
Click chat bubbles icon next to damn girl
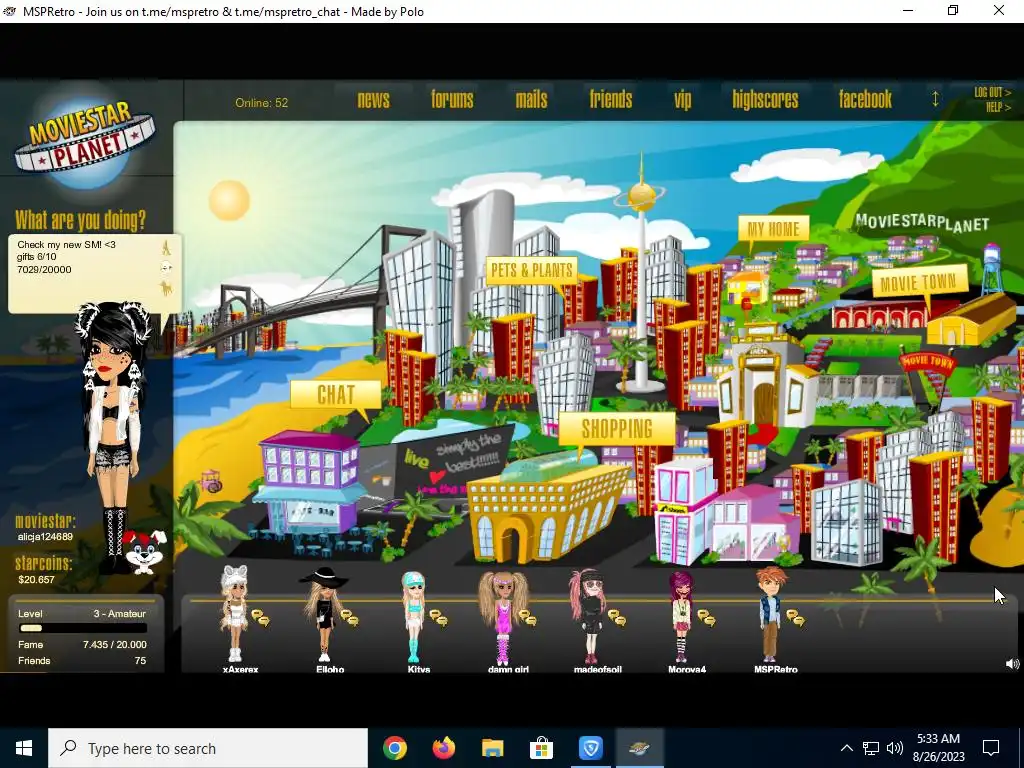(528, 617)
